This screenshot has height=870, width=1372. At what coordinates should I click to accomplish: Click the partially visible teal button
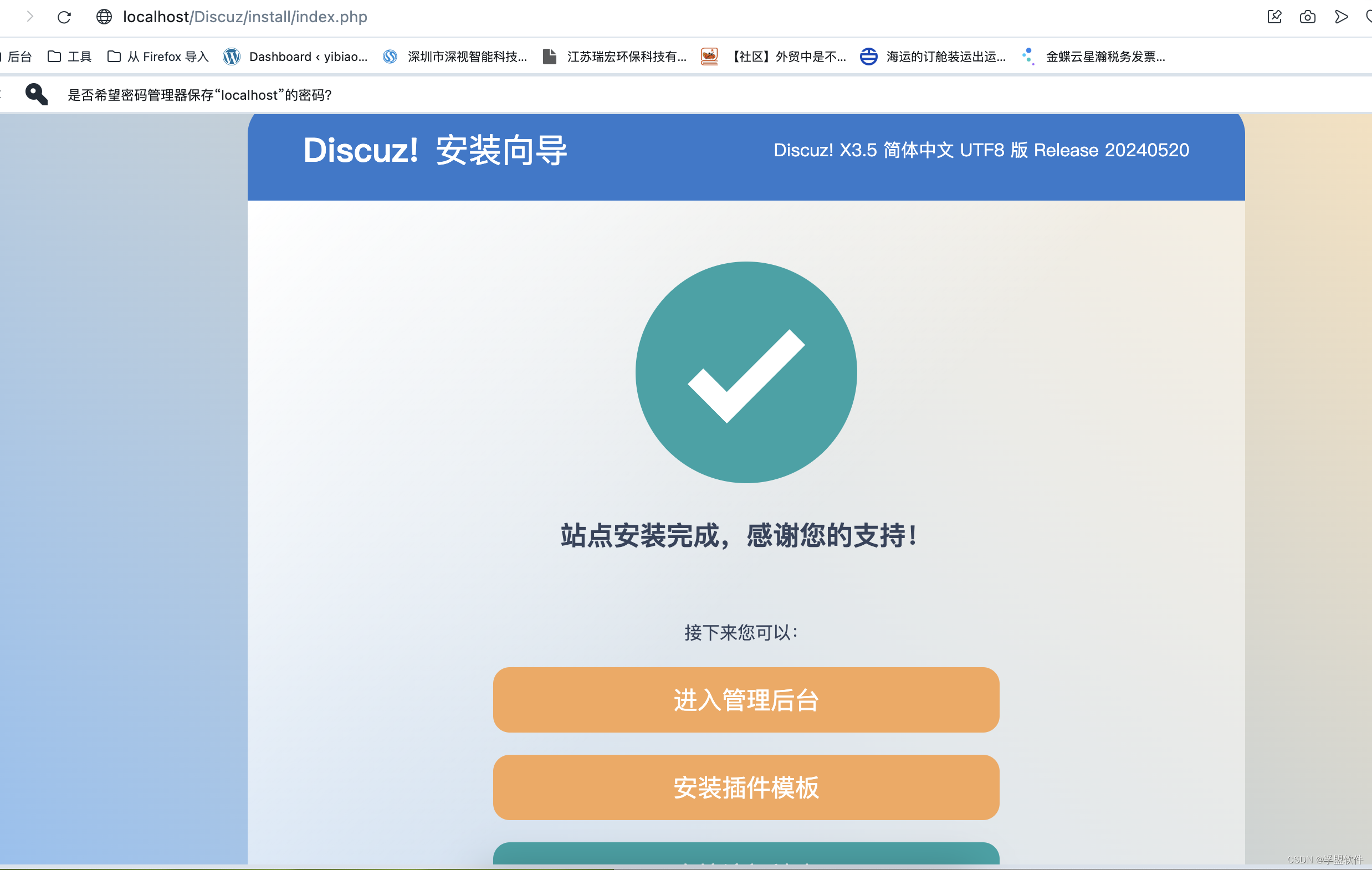[x=746, y=853]
